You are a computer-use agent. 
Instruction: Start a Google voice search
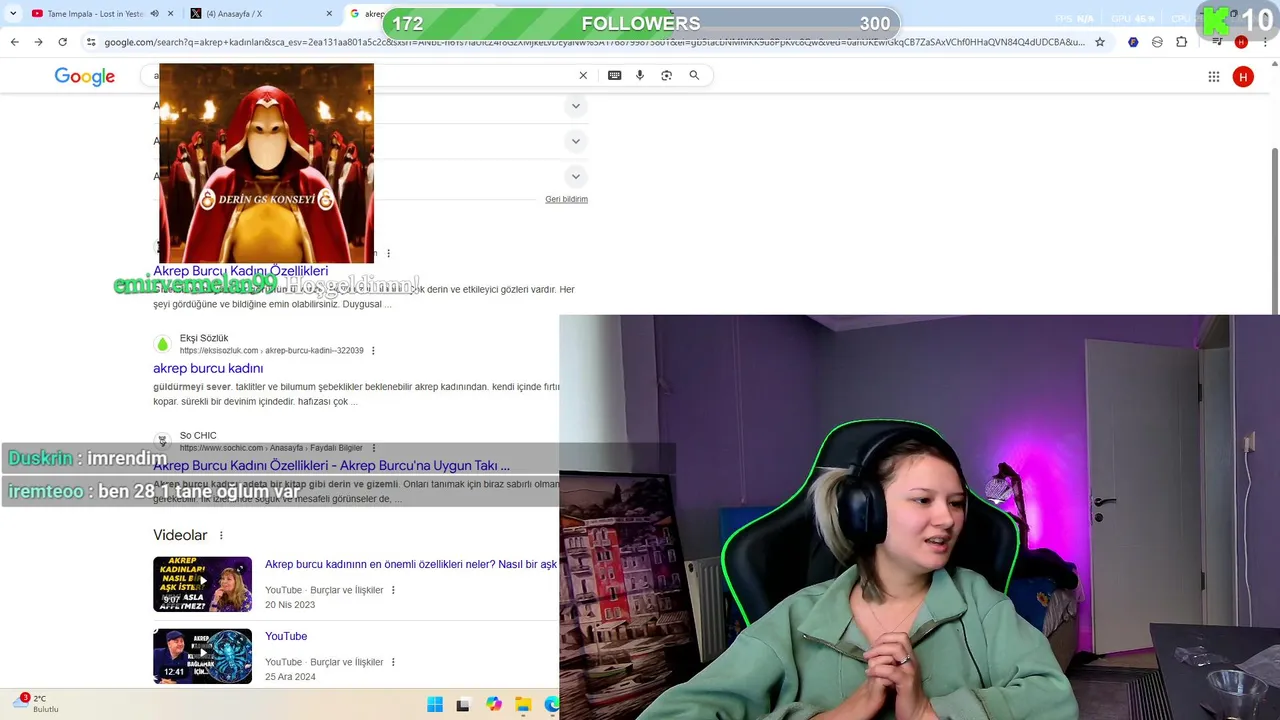(x=640, y=75)
